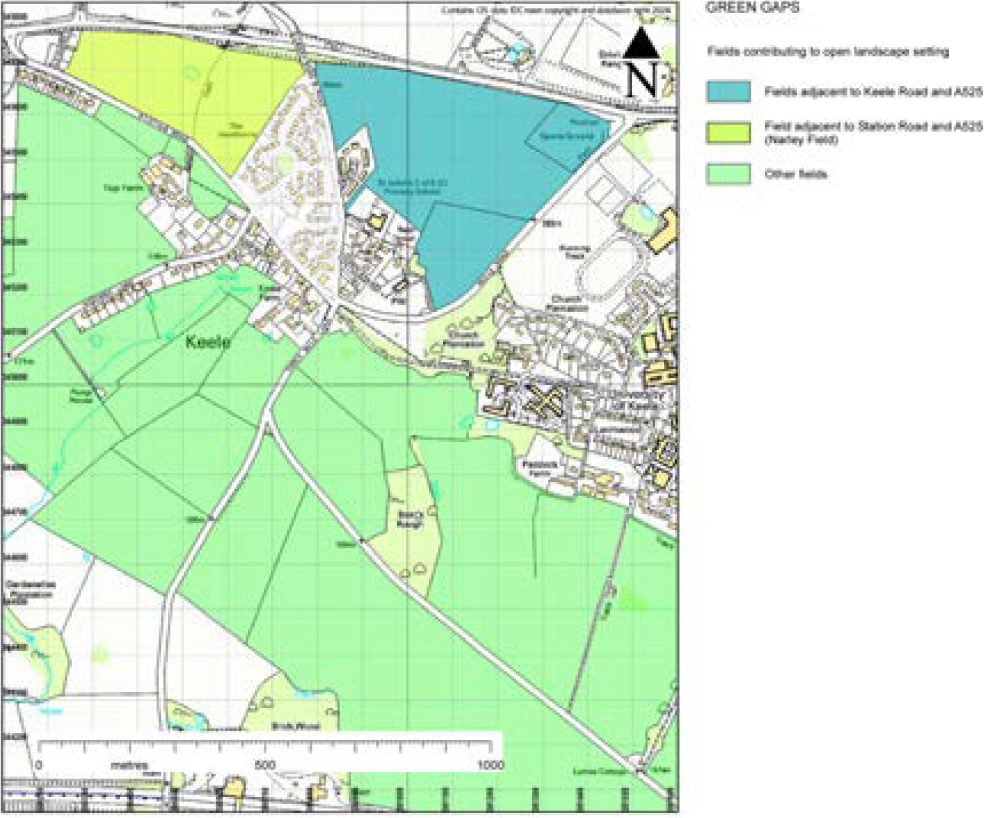
Task: Click the 'Bride Wood' woodland label
Action: pos(295,726)
